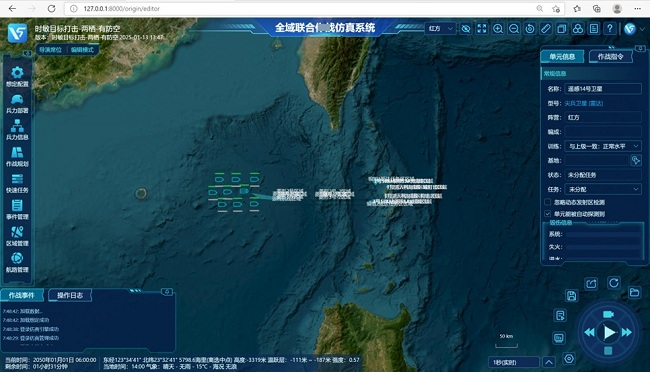Open the 红方 side dropdown in toolbar
The width and height of the screenshot is (650, 372).
440,29
